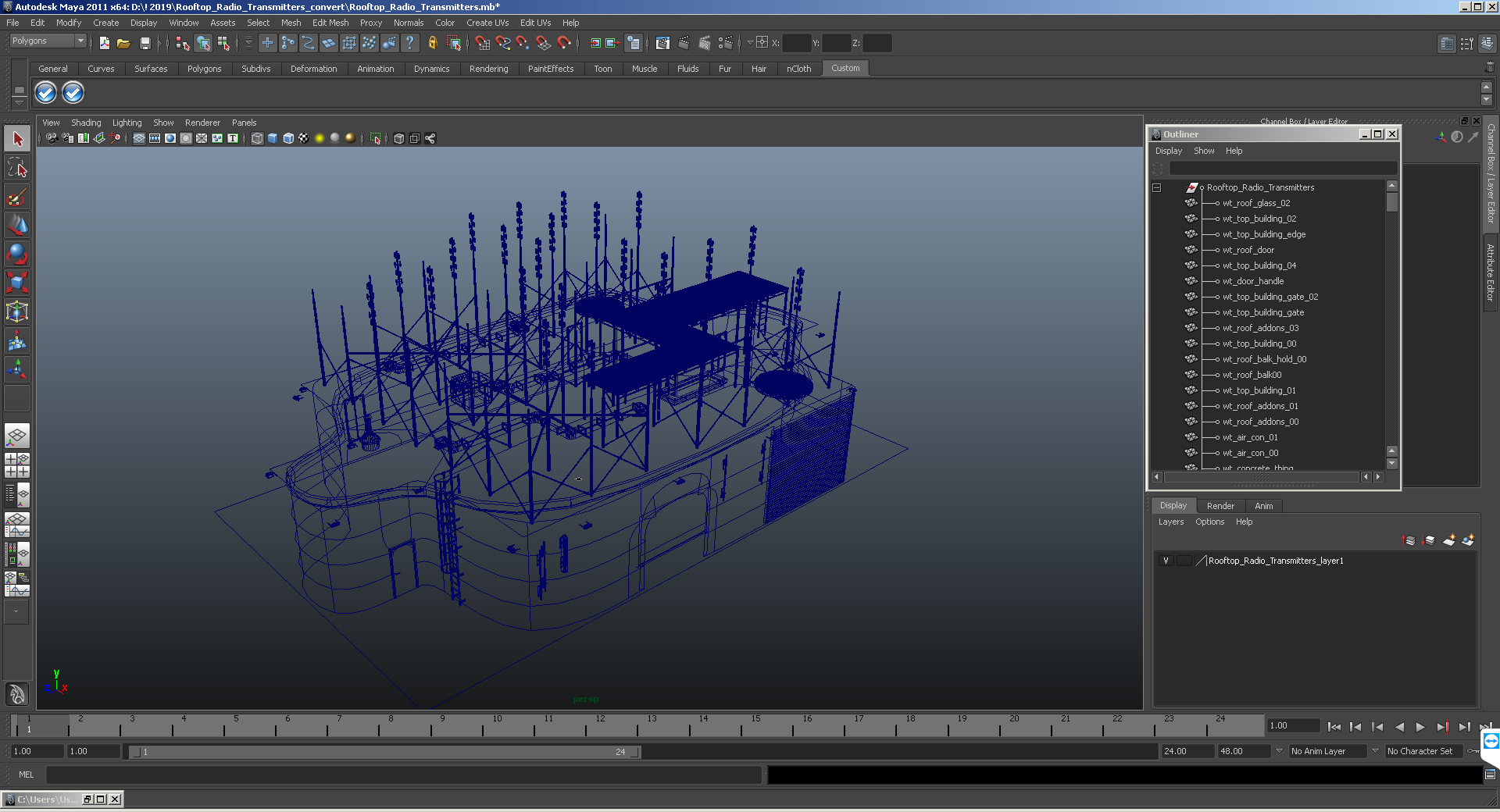Click the current frame field 1.00
The image size is (1500, 812).
click(1292, 726)
